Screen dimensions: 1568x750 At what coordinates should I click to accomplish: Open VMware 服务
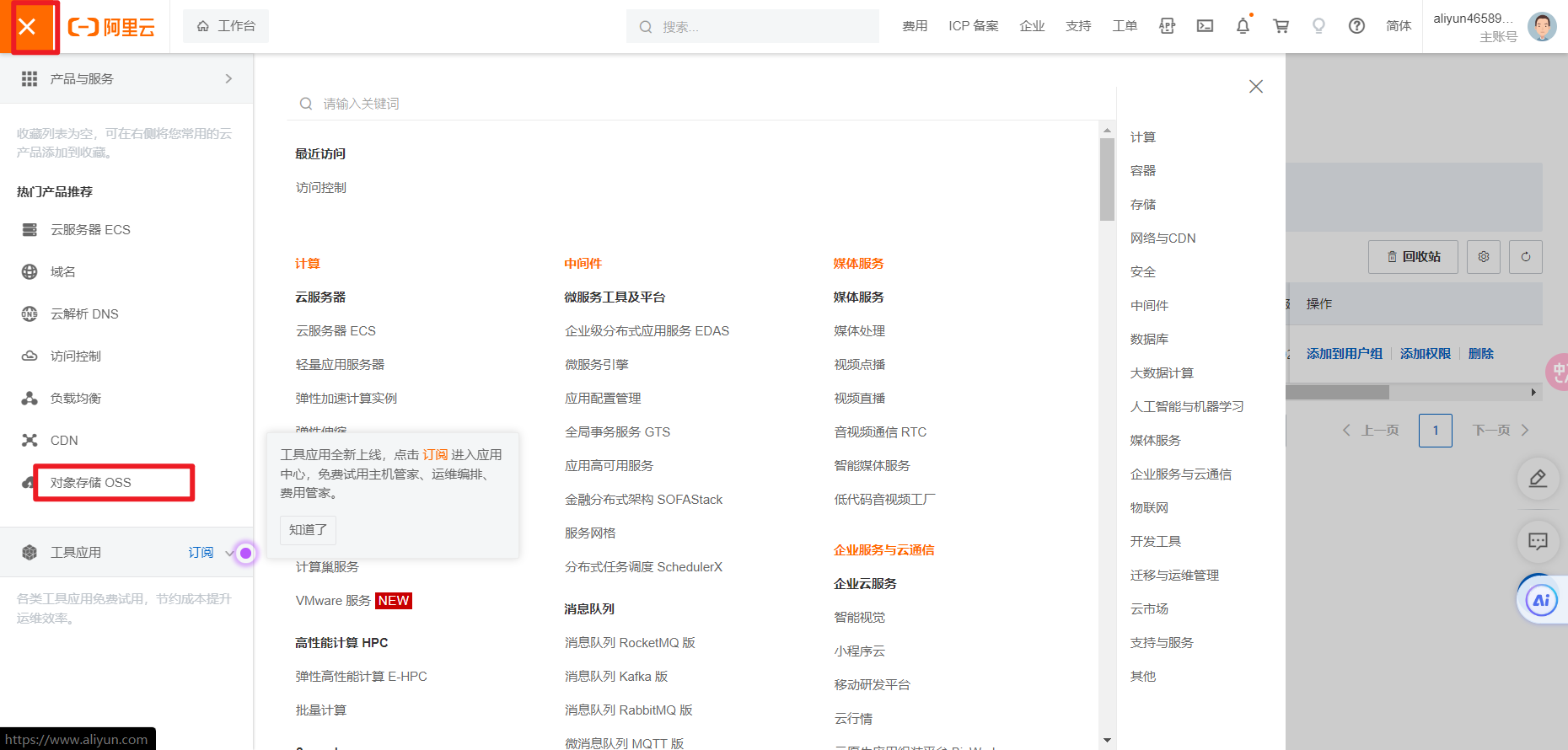(x=333, y=600)
